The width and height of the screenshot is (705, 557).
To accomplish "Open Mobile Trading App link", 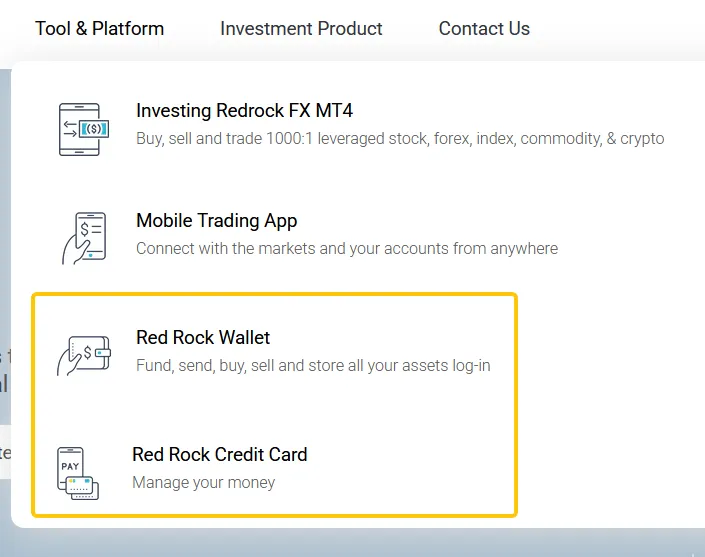I will (x=216, y=221).
